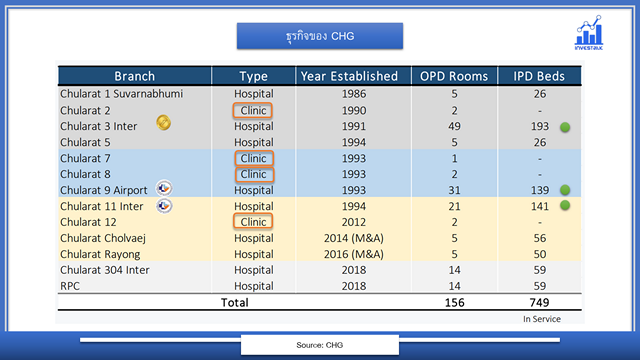Click the Chularat 11 Inter branch name
This screenshot has width=640, height=360.
pos(102,206)
